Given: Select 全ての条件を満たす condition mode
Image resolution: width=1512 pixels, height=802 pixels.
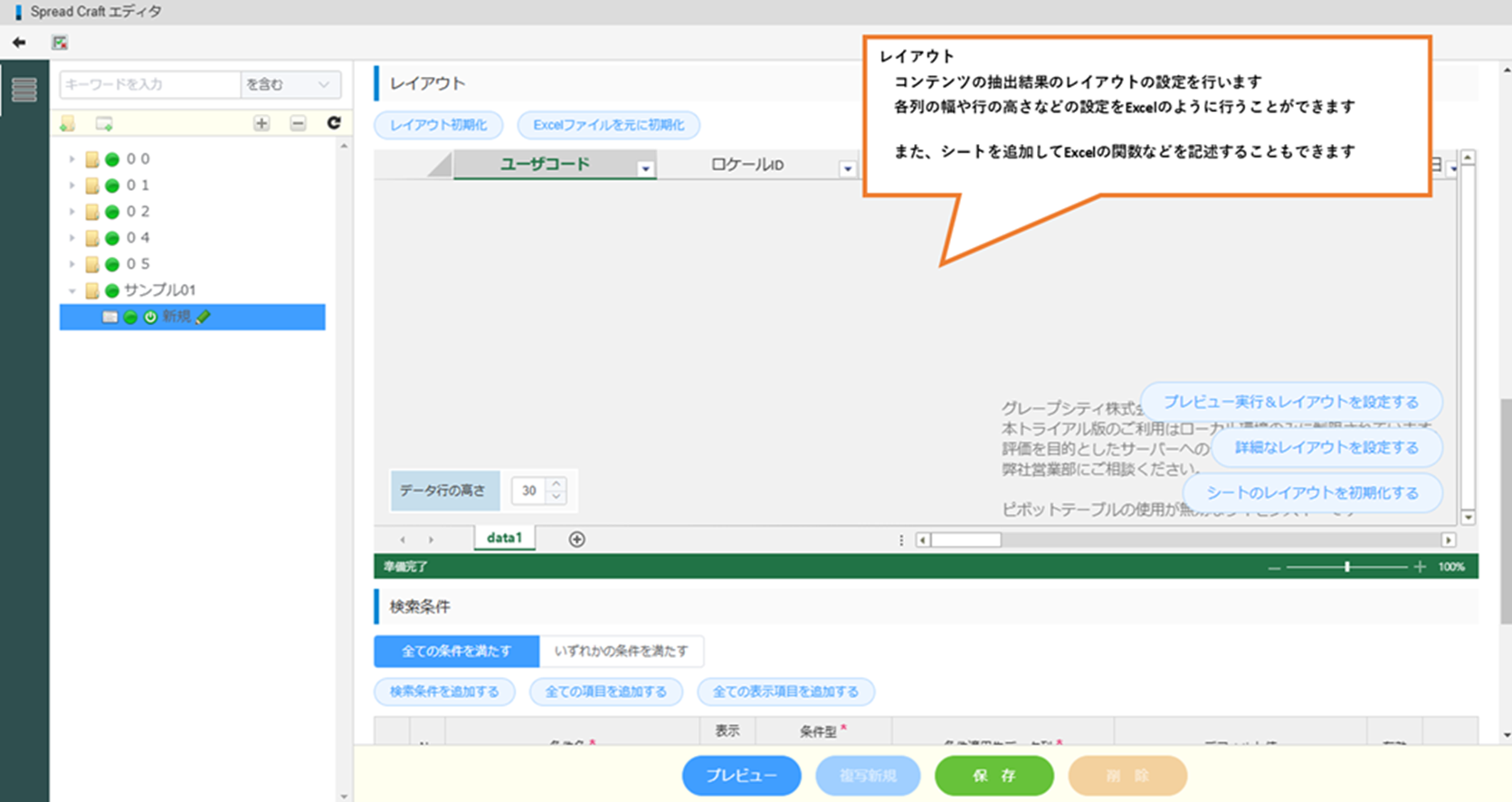Looking at the screenshot, I should (456, 651).
